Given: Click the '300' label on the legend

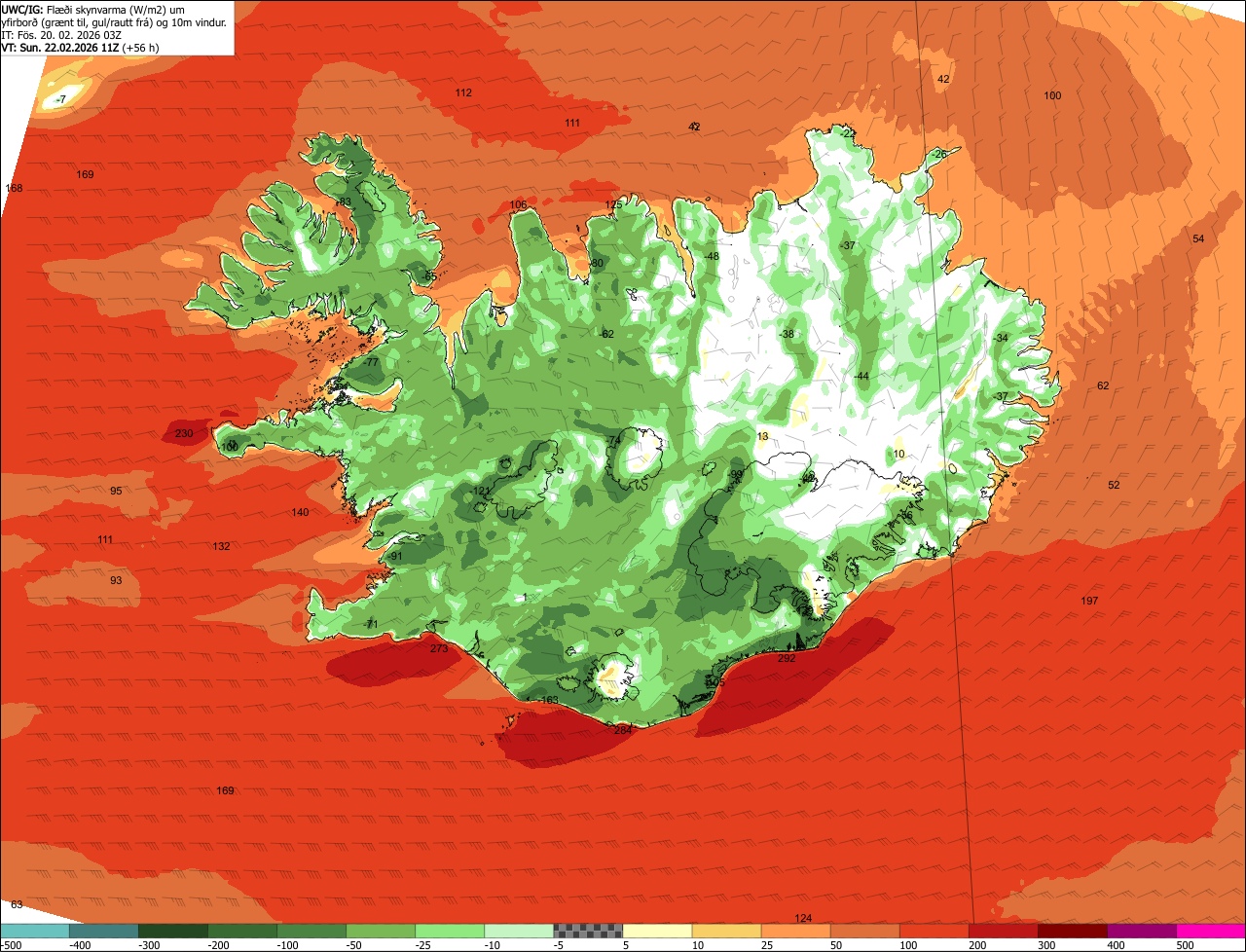Looking at the screenshot, I should (1046, 944).
